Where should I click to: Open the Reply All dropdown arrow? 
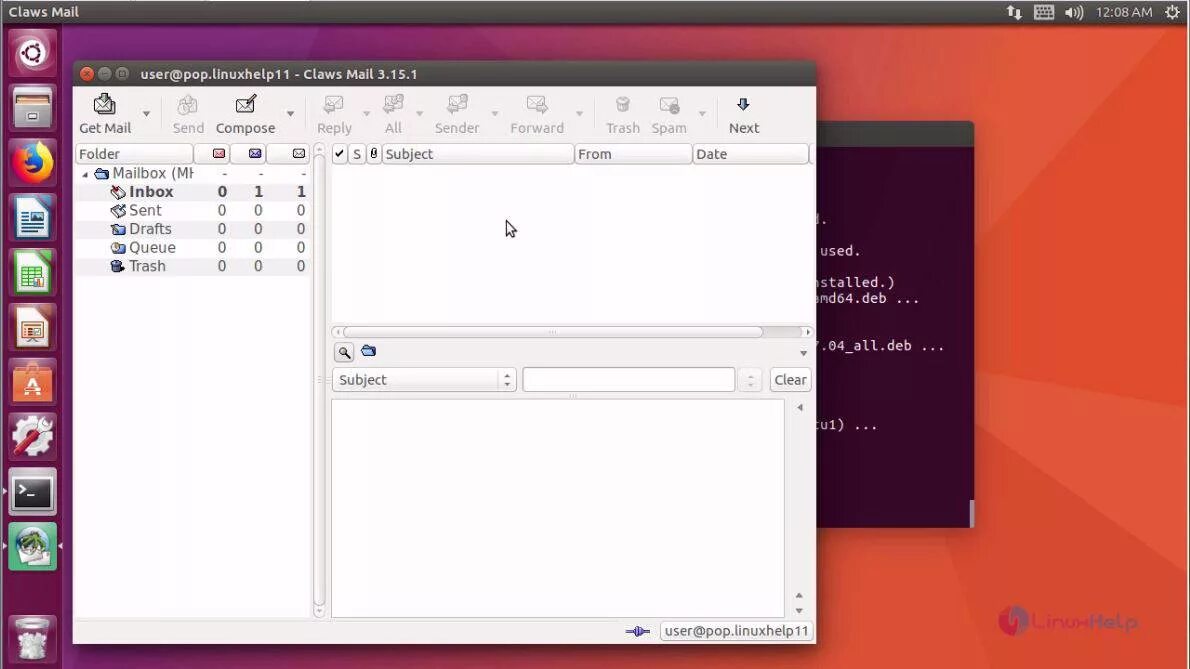point(420,114)
